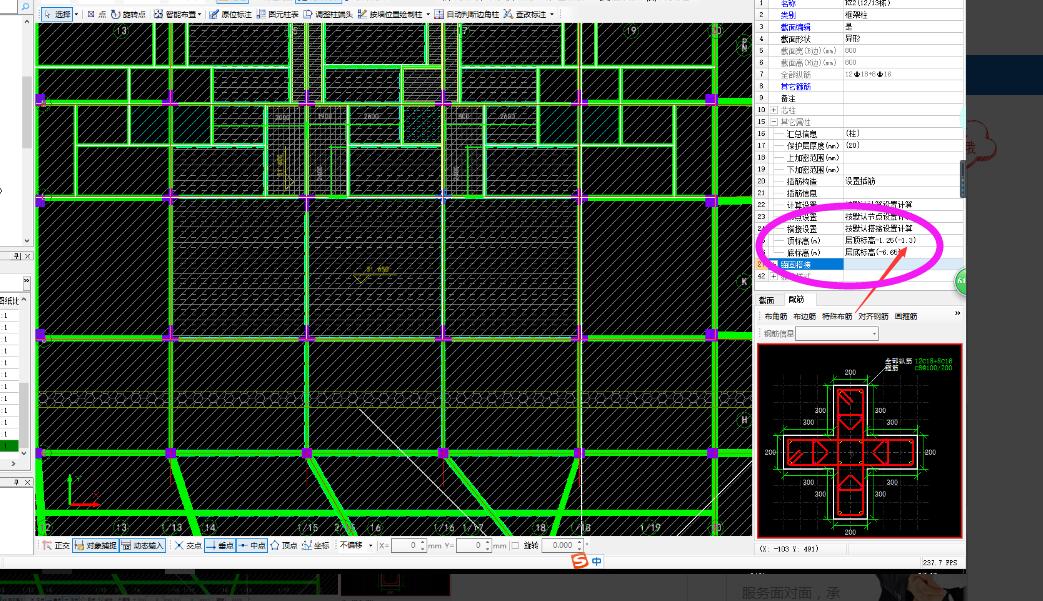The height and width of the screenshot is (601, 1043).
Task: Click the 布角筋 corner rebar button
Action: coord(776,316)
